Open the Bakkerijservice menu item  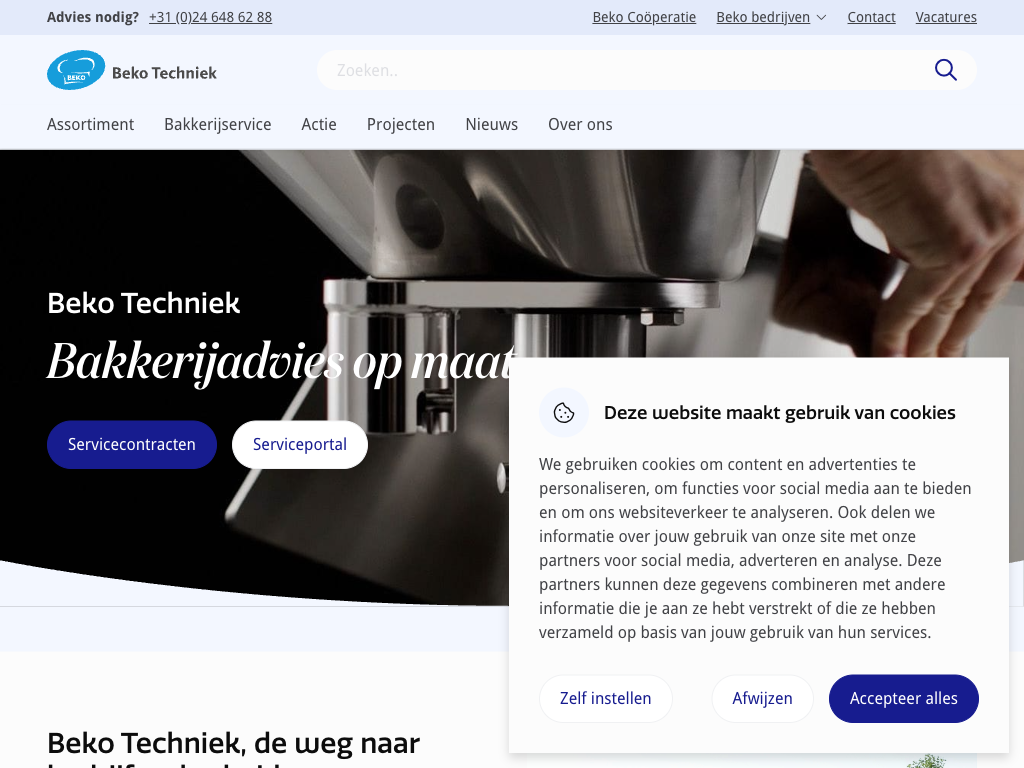(217, 124)
